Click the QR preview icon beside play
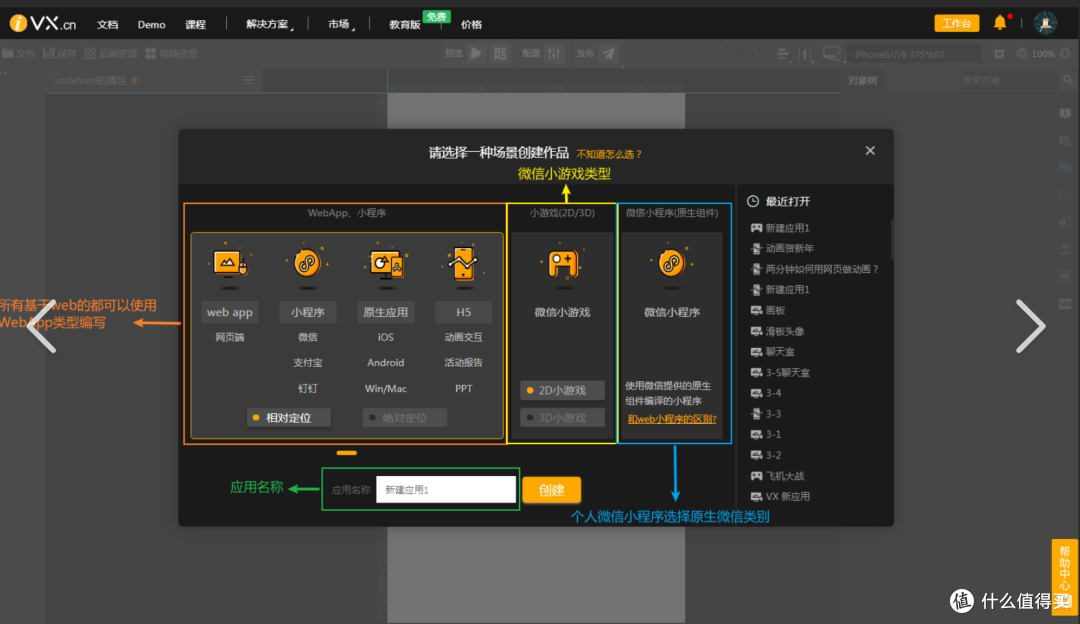The width and height of the screenshot is (1080, 624). point(501,53)
